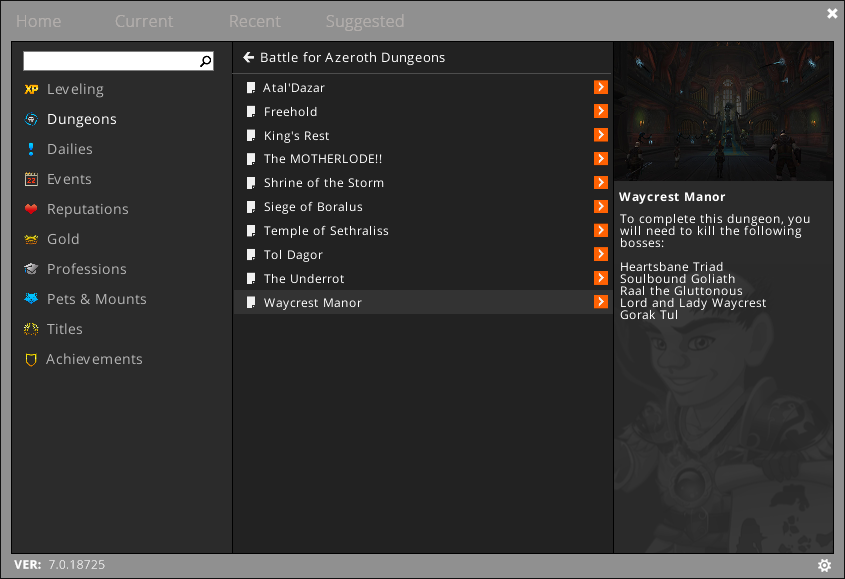The height and width of the screenshot is (579, 845).
Task: Click the Pets & Mounts paw icon
Action: pyautogui.click(x=31, y=299)
